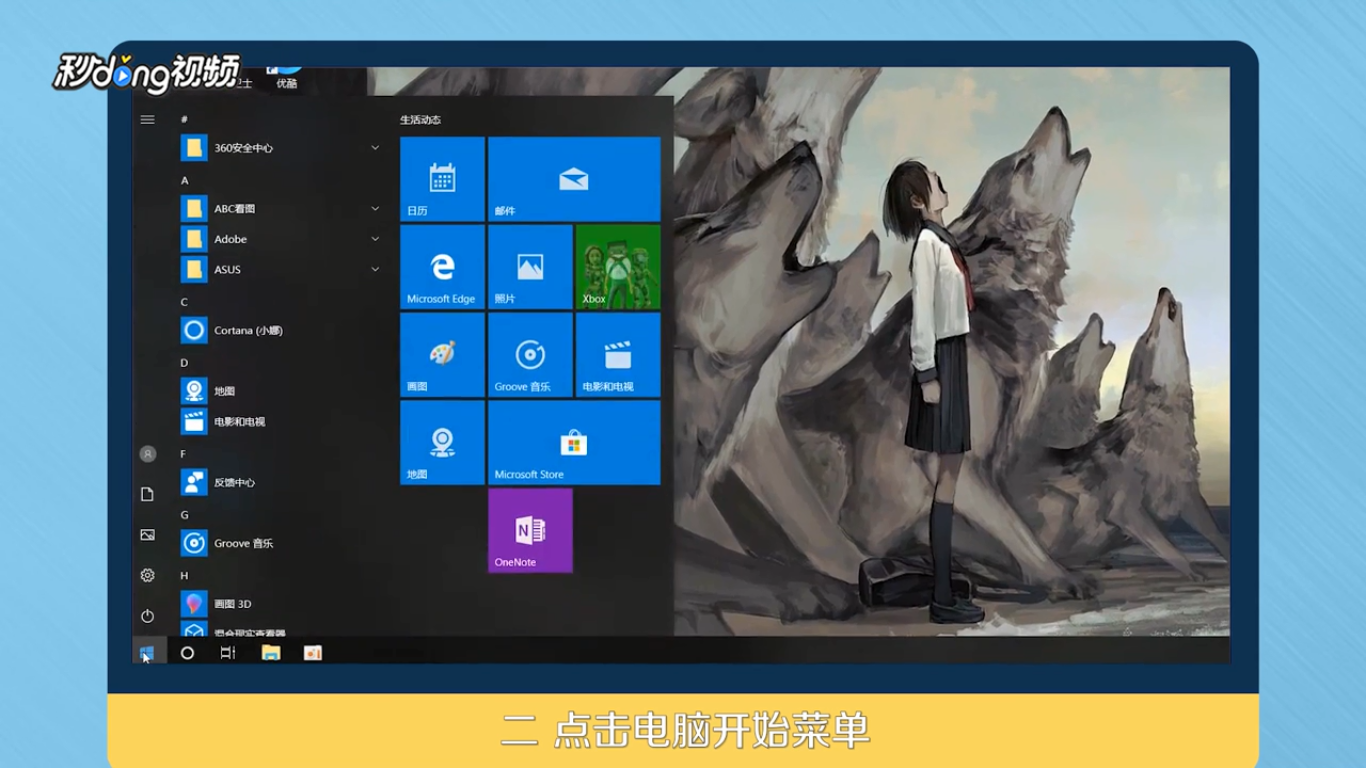1366x768 pixels.
Task: Expand the ASUS folder chevron
Action: (375, 269)
